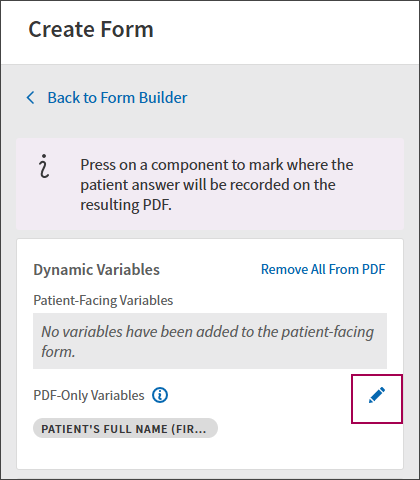Edit PDF-only variables with pencil icon
This screenshot has width=420, height=480.
pyautogui.click(x=377, y=395)
